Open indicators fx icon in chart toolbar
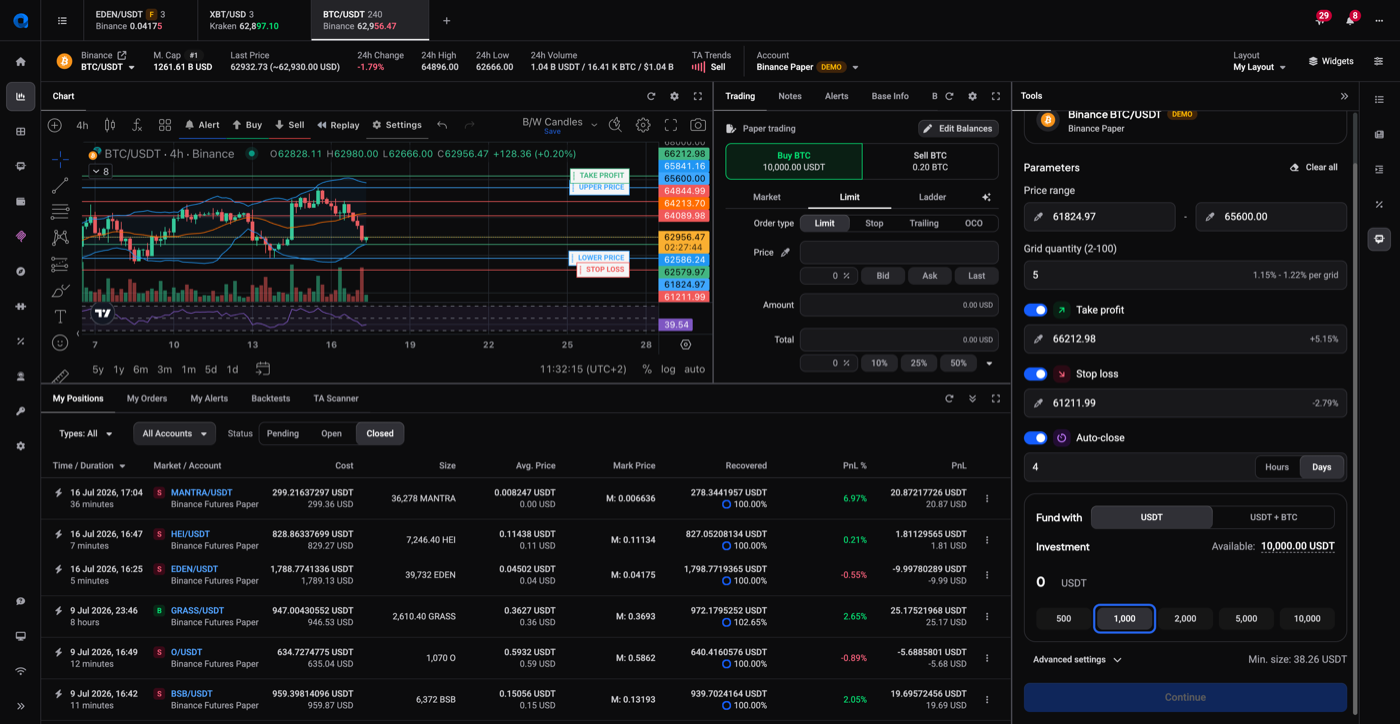This screenshot has width=1400, height=724. point(137,125)
